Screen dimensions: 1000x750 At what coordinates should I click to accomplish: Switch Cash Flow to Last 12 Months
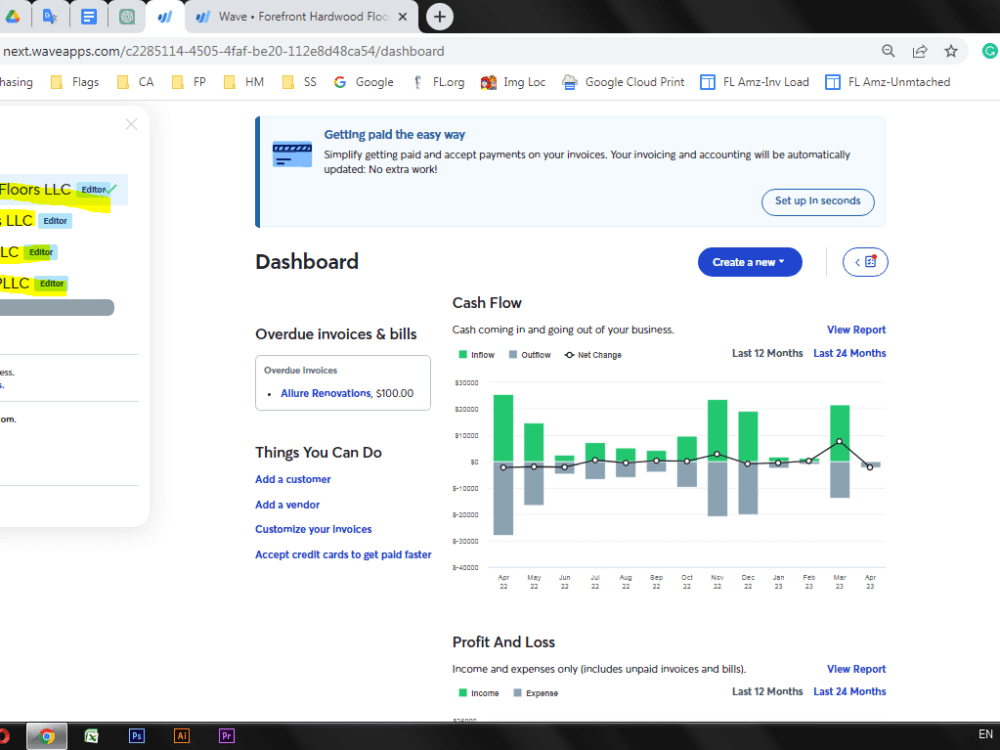pos(767,353)
